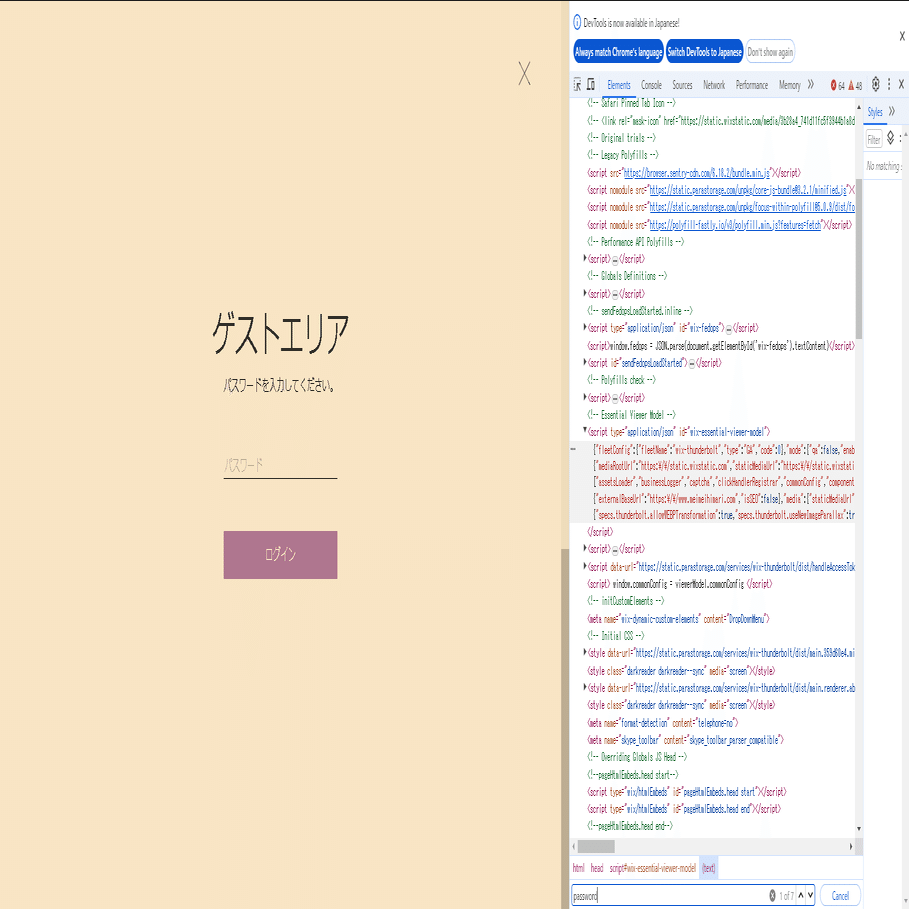Cancel the DevTools element search

click(x=840, y=895)
